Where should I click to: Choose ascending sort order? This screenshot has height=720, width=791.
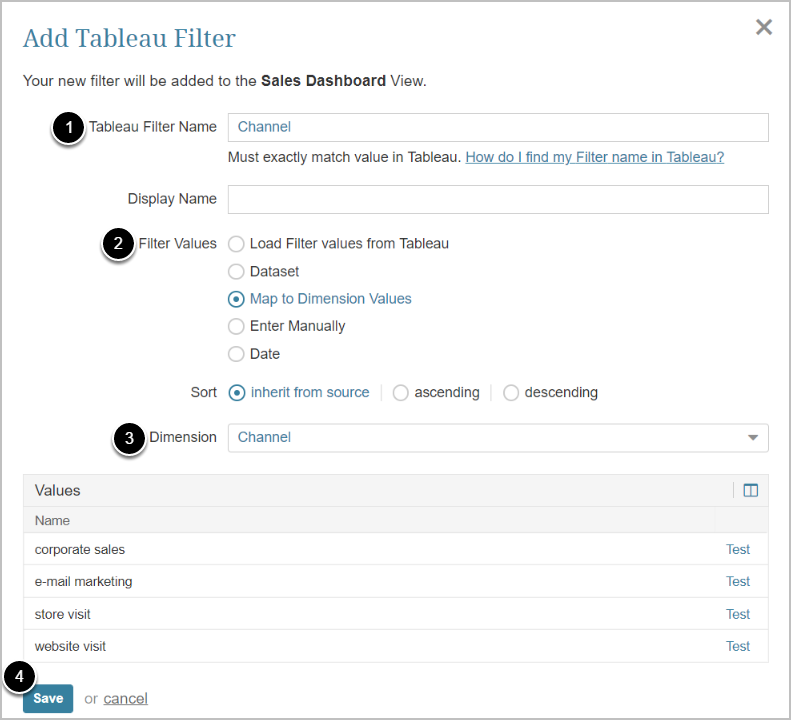tap(401, 393)
